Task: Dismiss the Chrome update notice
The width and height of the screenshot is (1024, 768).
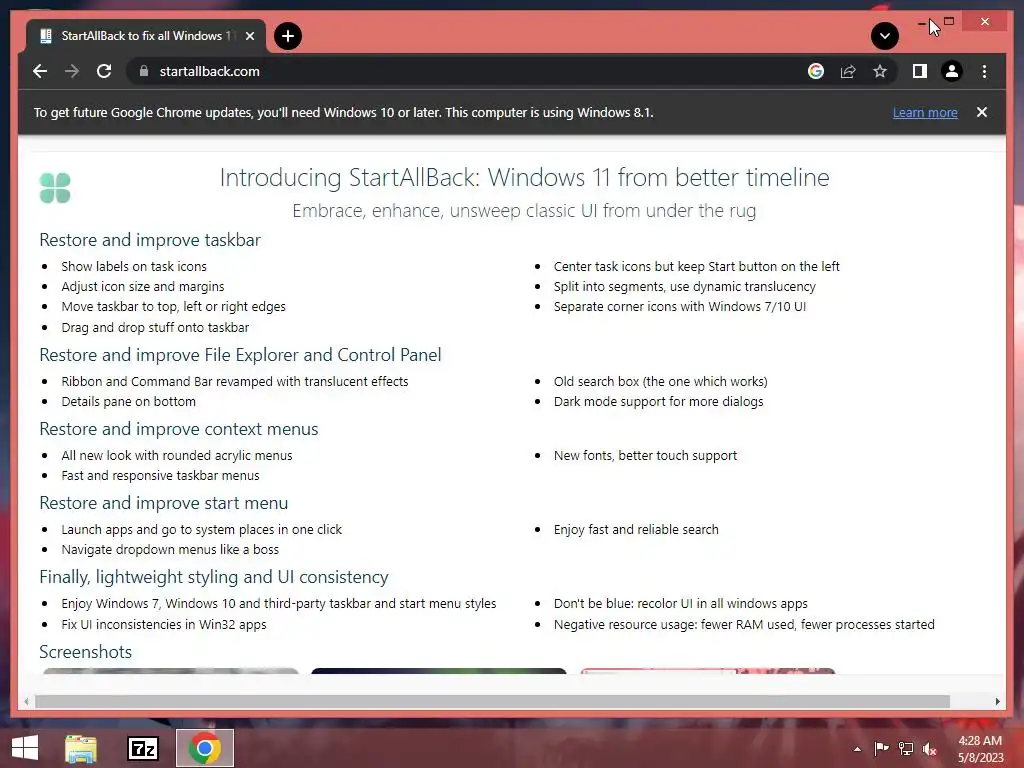Action: pyautogui.click(x=982, y=112)
